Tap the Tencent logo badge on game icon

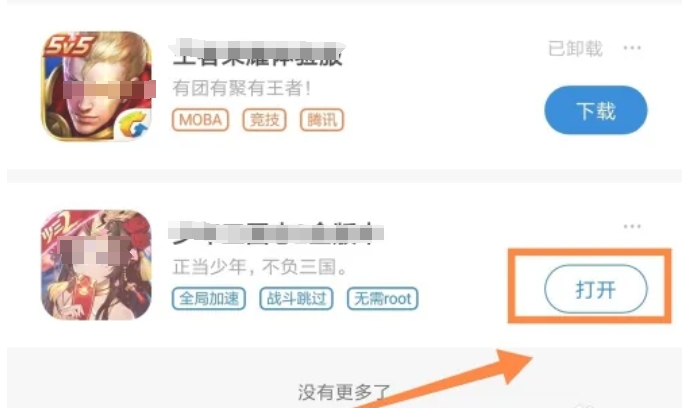(x=135, y=124)
